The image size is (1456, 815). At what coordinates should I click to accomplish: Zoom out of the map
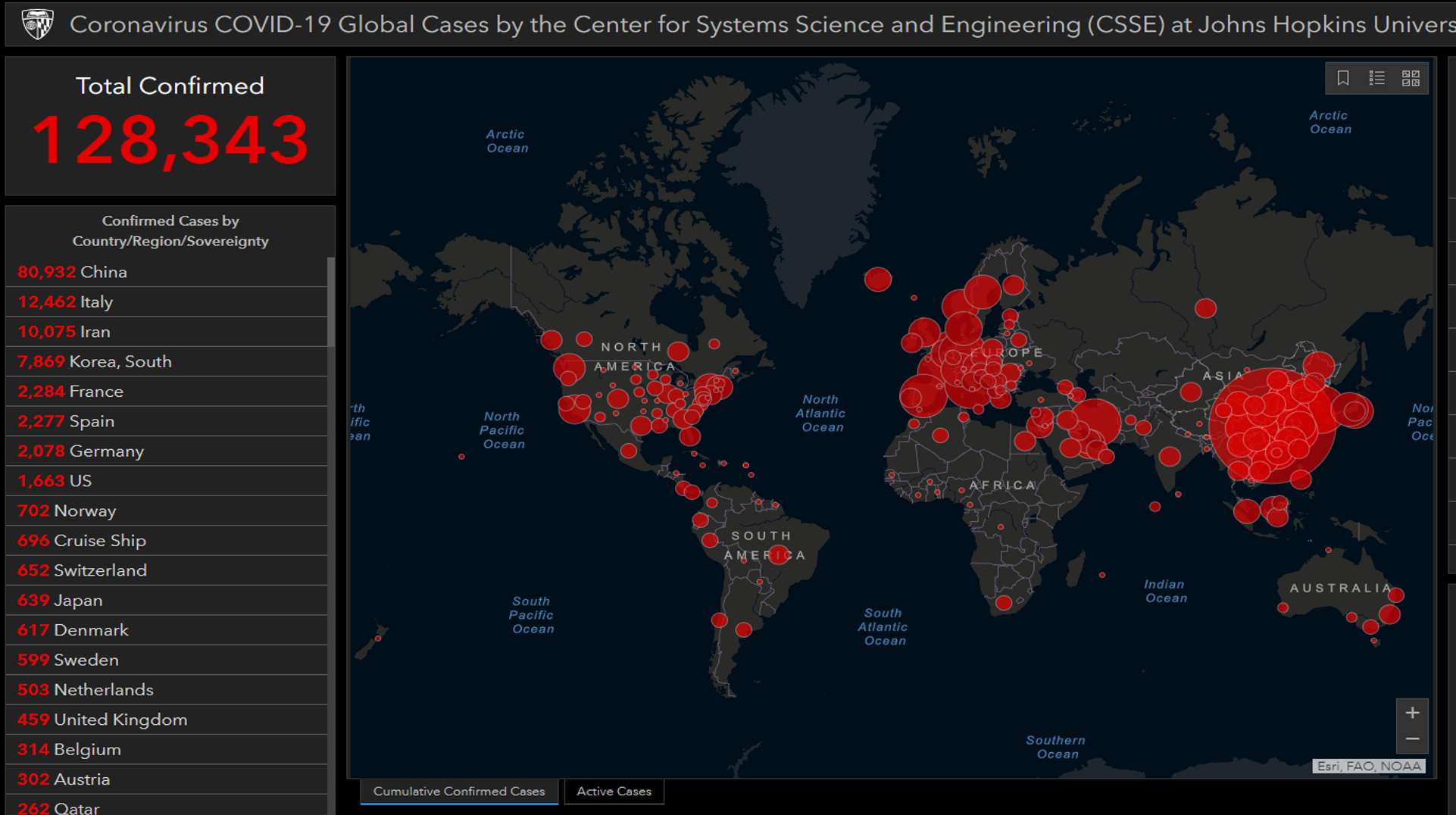(1412, 739)
